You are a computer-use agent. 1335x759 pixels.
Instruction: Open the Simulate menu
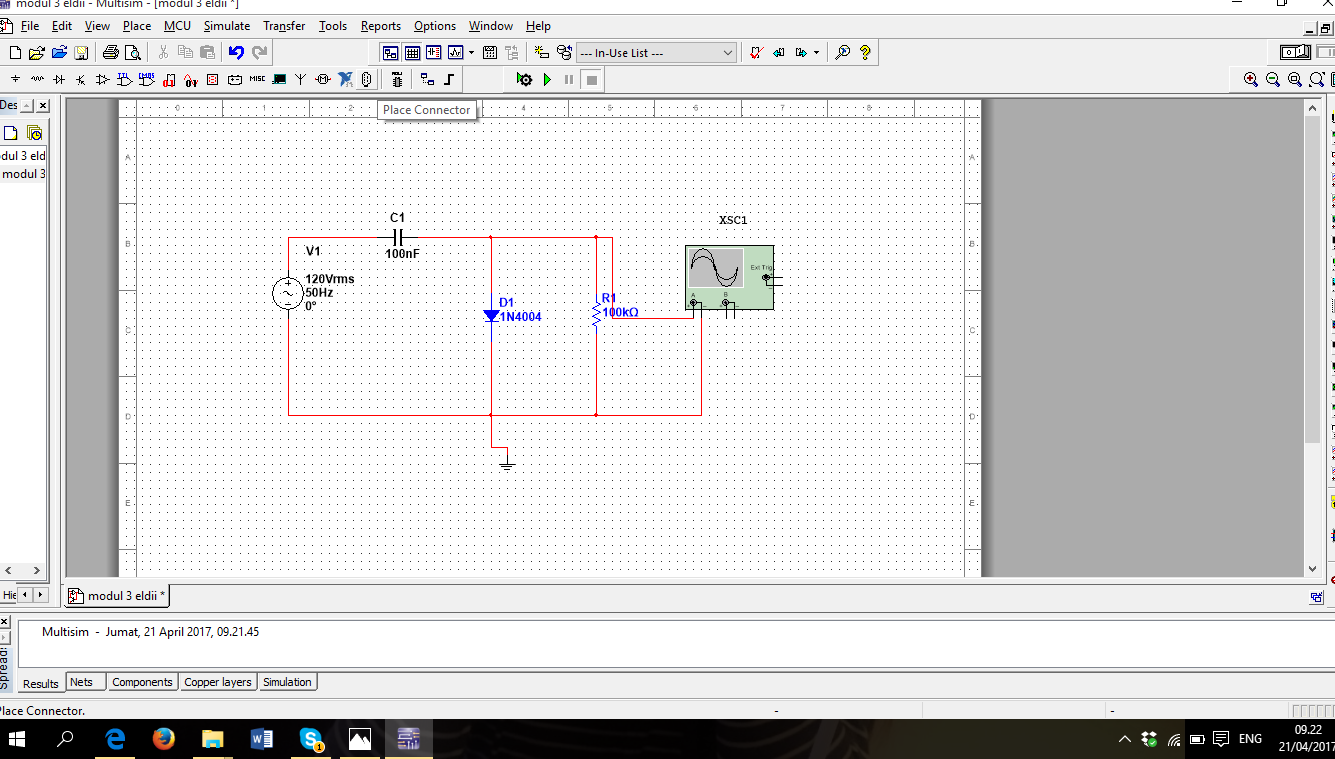point(227,26)
